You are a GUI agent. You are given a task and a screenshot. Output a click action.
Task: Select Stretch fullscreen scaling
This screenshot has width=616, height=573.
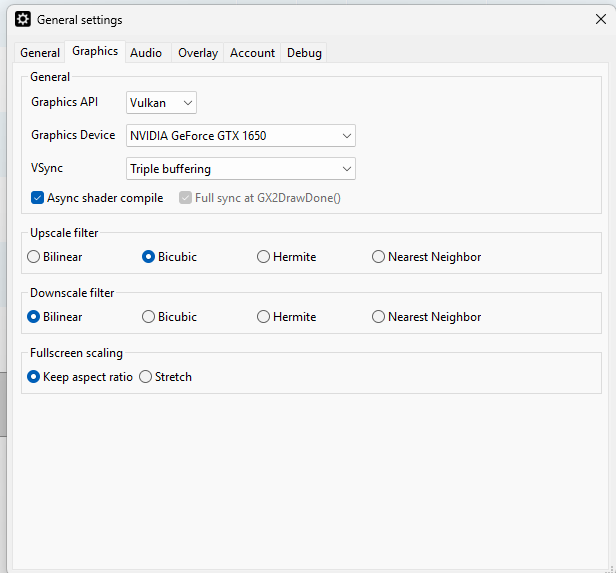pyautogui.click(x=146, y=377)
